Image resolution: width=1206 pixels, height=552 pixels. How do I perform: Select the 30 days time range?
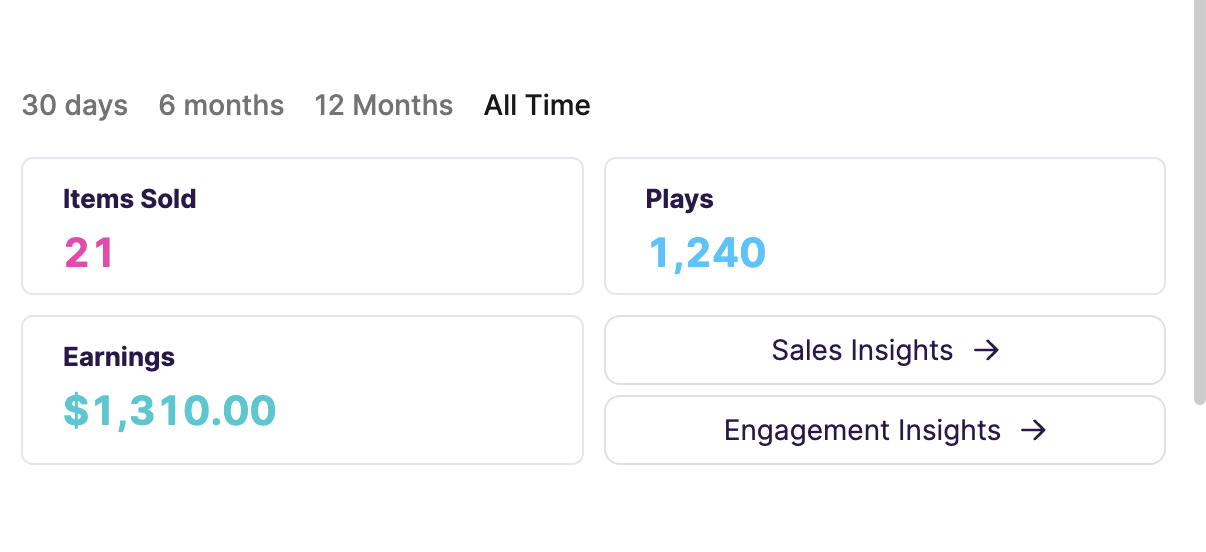pyautogui.click(x=75, y=105)
